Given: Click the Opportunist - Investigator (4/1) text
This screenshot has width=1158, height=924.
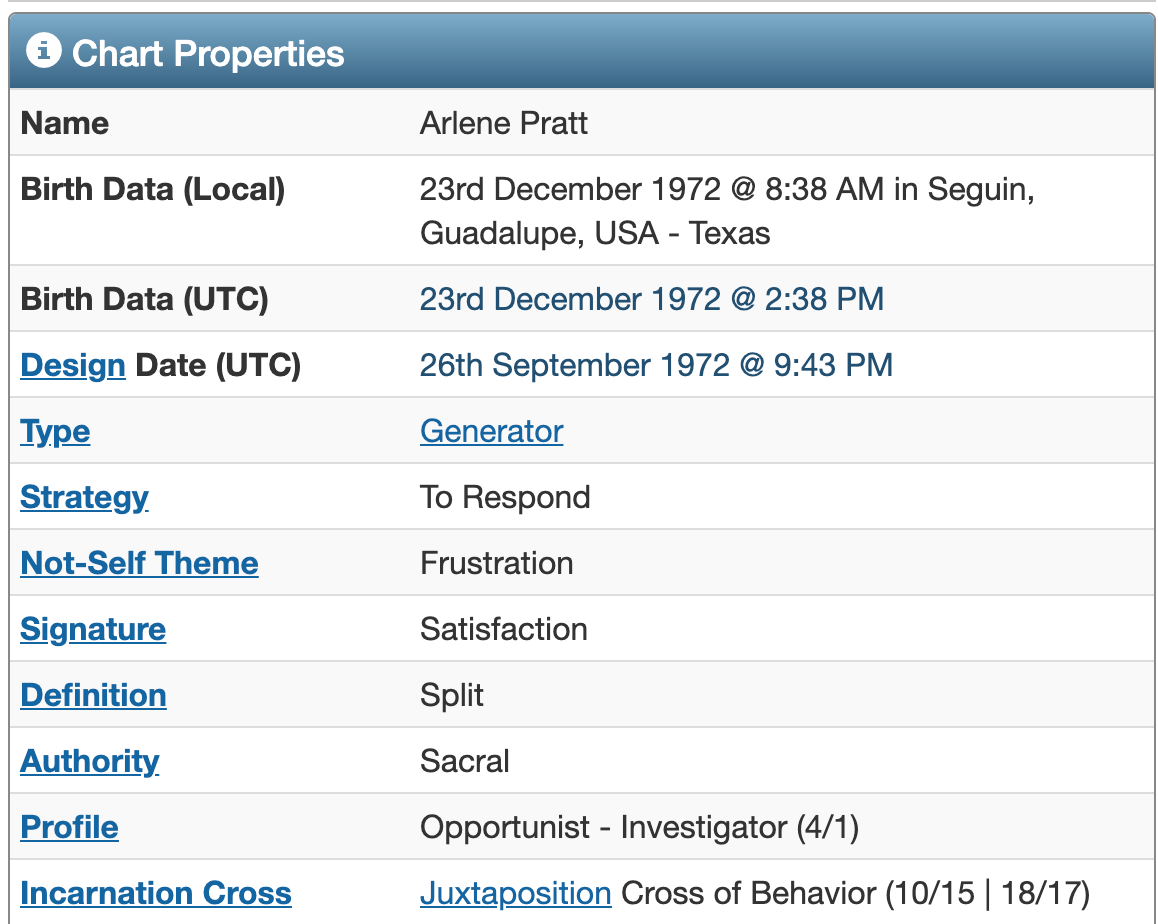Looking at the screenshot, I should click(x=640, y=827).
